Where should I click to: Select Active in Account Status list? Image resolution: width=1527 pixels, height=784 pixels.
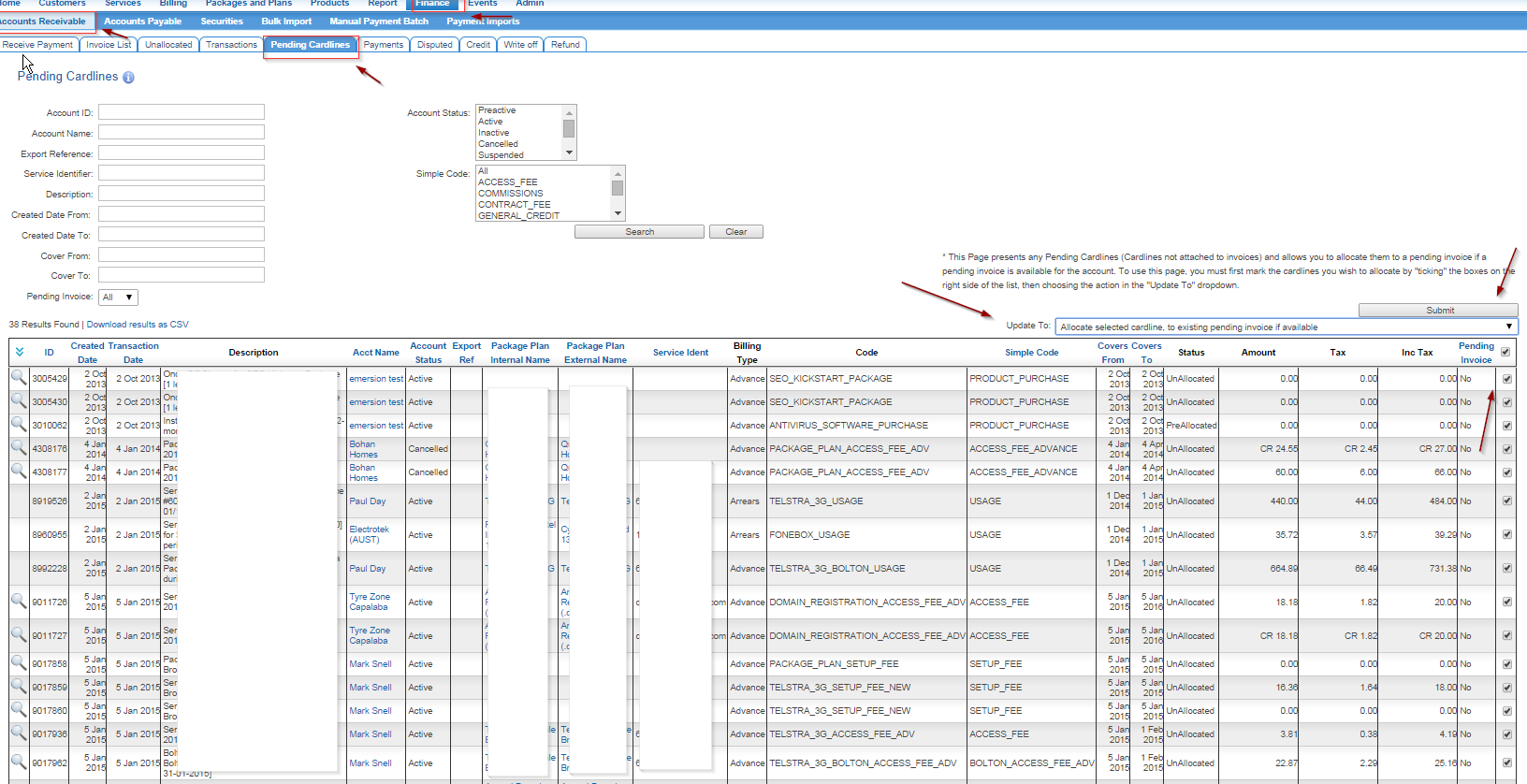coord(490,122)
